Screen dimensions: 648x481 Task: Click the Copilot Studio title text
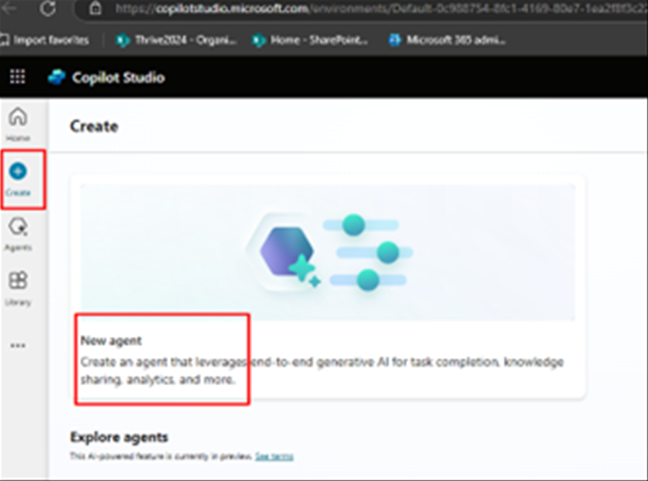coord(118,77)
